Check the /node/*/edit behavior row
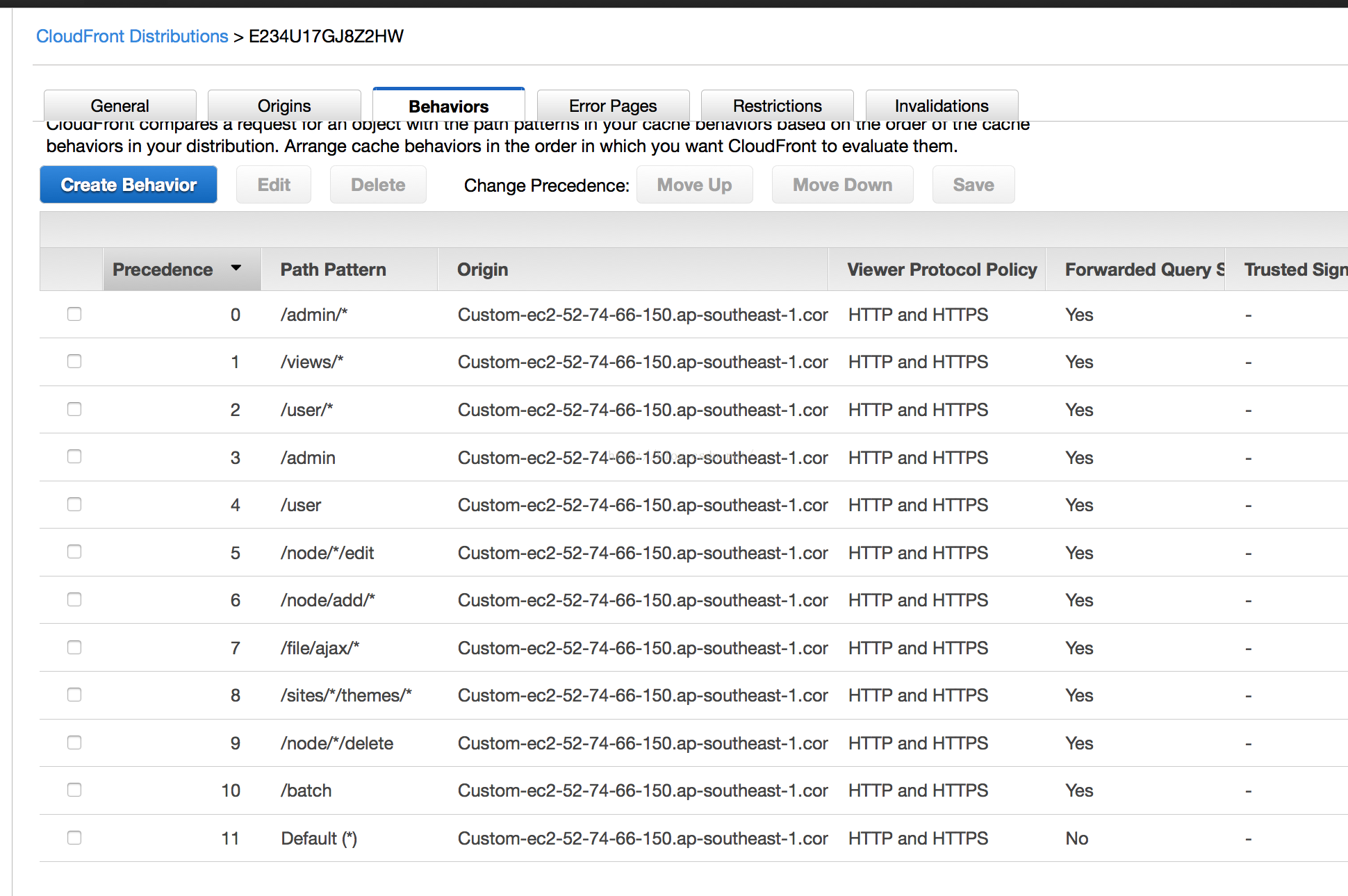 click(74, 551)
